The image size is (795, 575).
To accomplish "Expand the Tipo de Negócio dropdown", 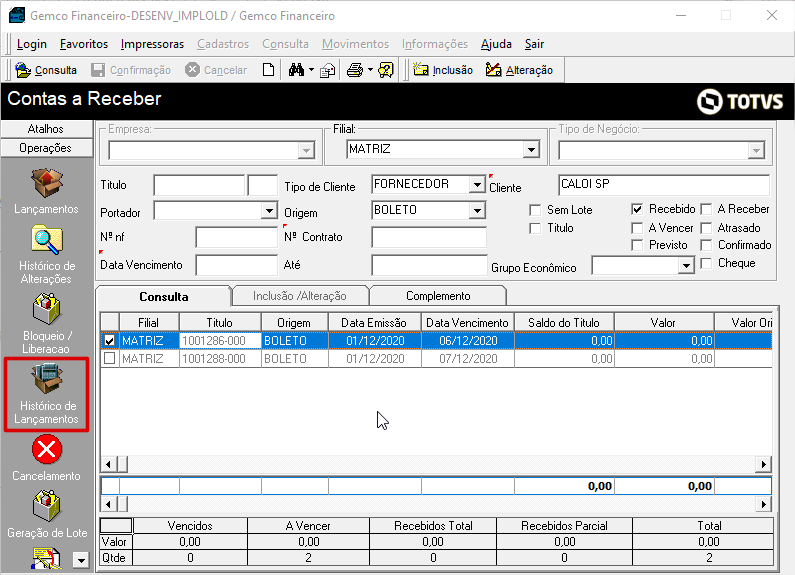I will click(x=756, y=151).
